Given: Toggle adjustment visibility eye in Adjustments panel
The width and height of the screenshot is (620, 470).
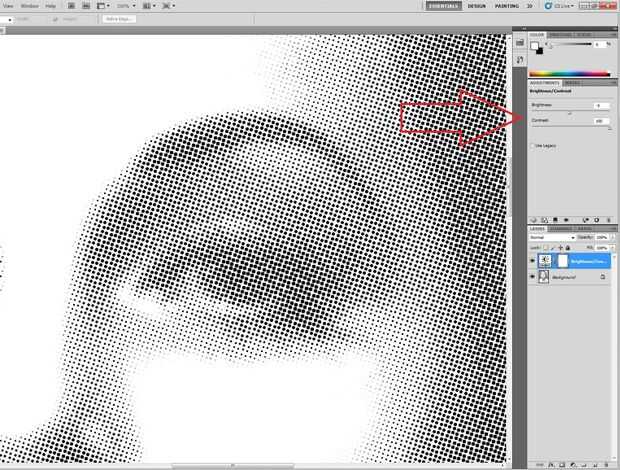Looking at the screenshot, I should pyautogui.click(x=566, y=220).
